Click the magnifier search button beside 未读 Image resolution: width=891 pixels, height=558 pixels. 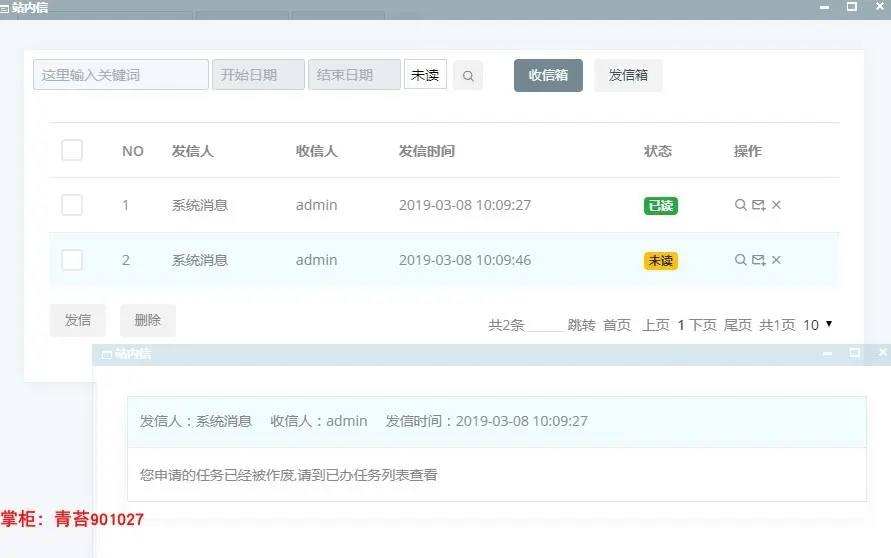468,76
